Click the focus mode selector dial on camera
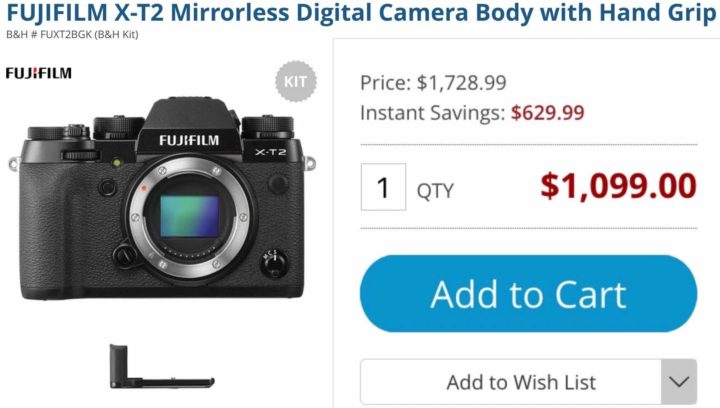The width and height of the screenshot is (720, 408). [274, 263]
